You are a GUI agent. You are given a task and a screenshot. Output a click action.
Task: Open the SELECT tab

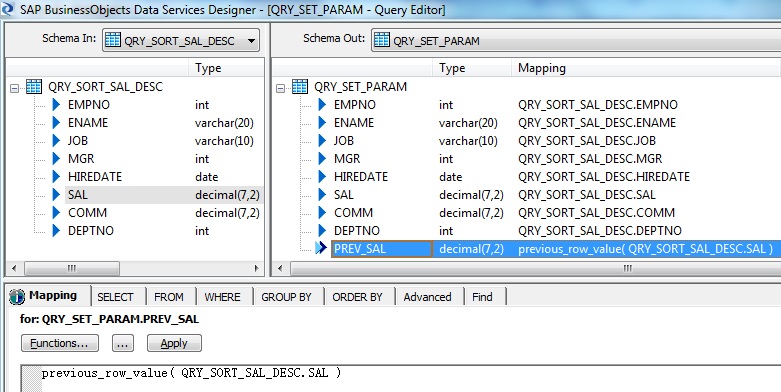[115, 297]
